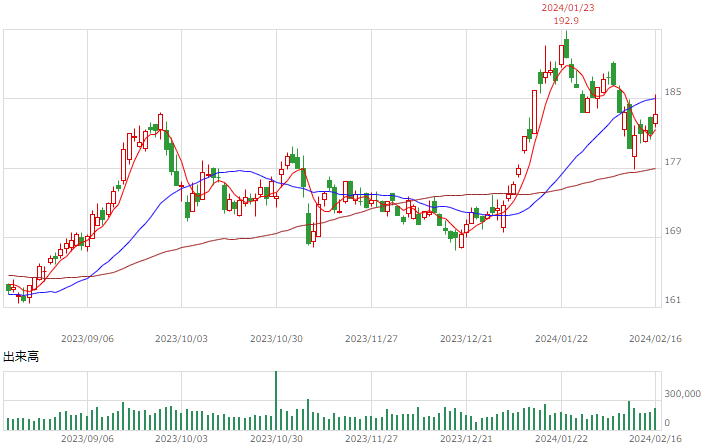Click 2023/12/21 date under price chart
The image size is (702, 446).
[466, 339]
